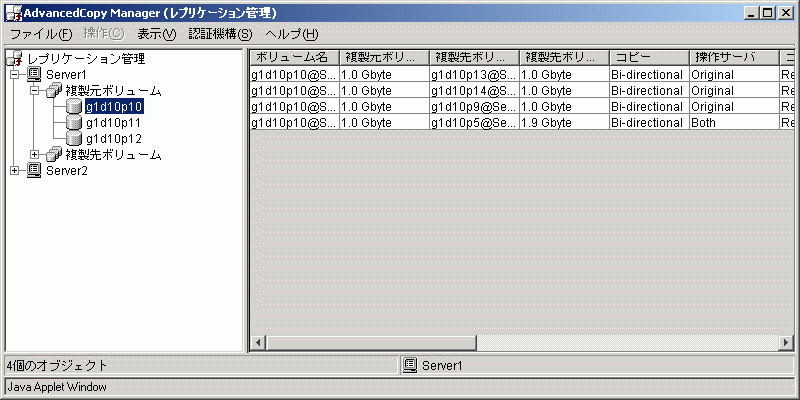Viewport: 800px width, 400px height.
Task: Select the 複製先ボリューム tree label
Action: 113,154
